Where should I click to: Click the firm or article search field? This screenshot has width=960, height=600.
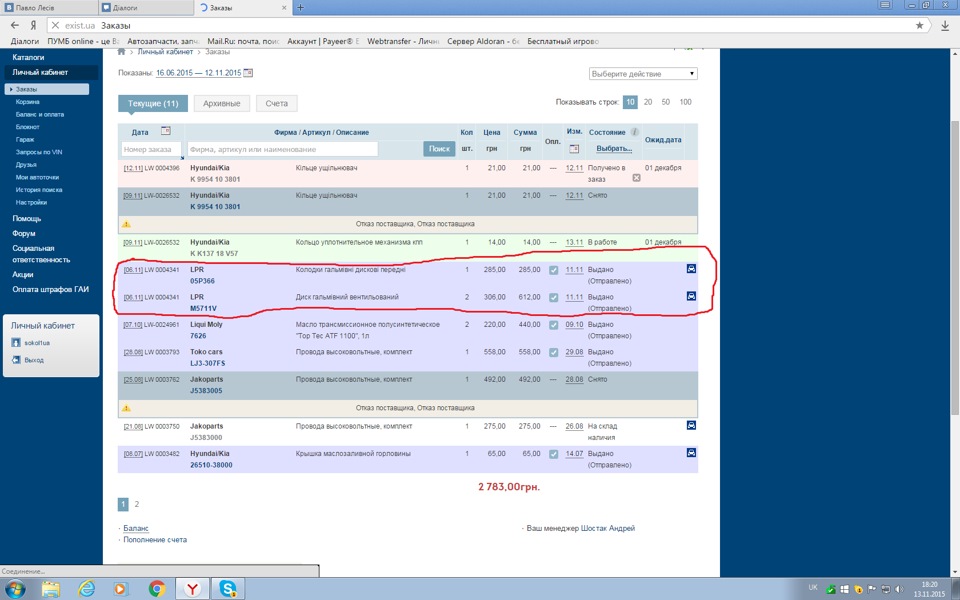282,149
